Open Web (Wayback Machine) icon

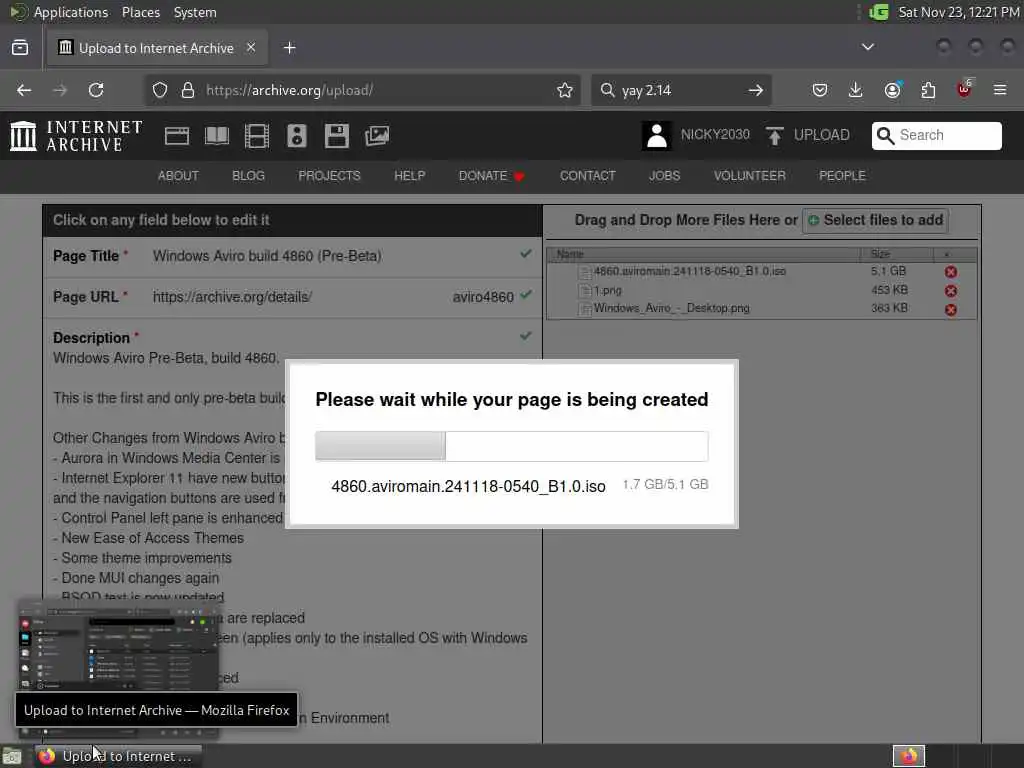(177, 136)
